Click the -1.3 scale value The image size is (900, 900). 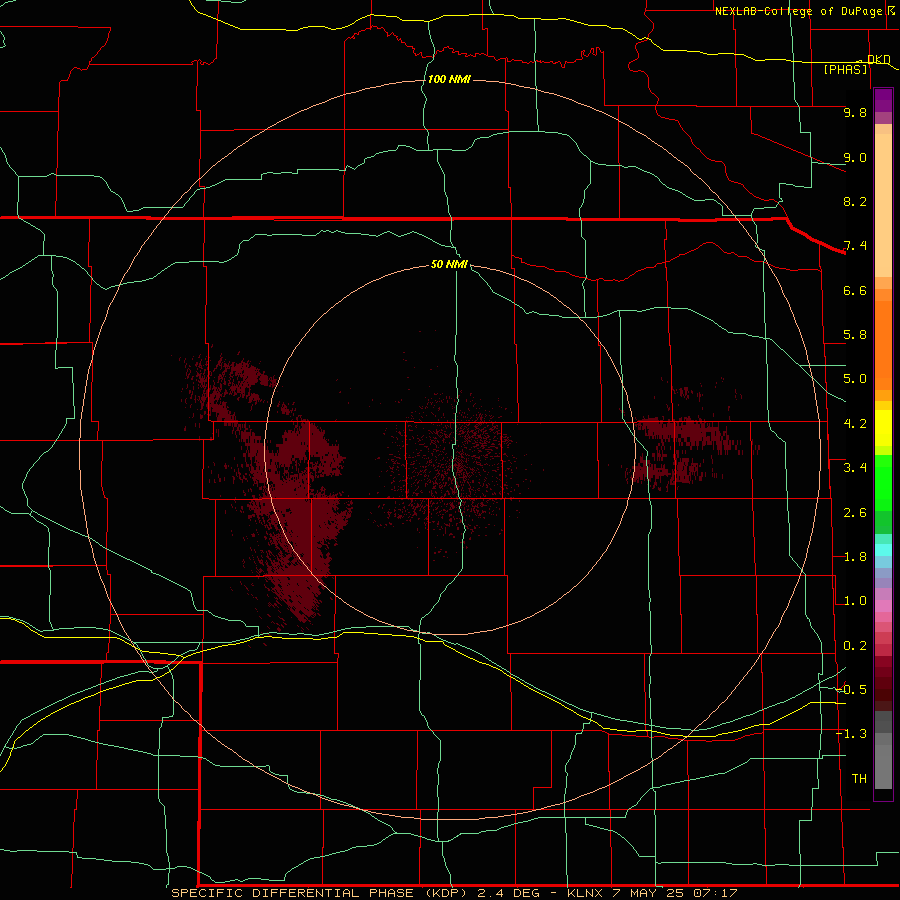[x=852, y=734]
